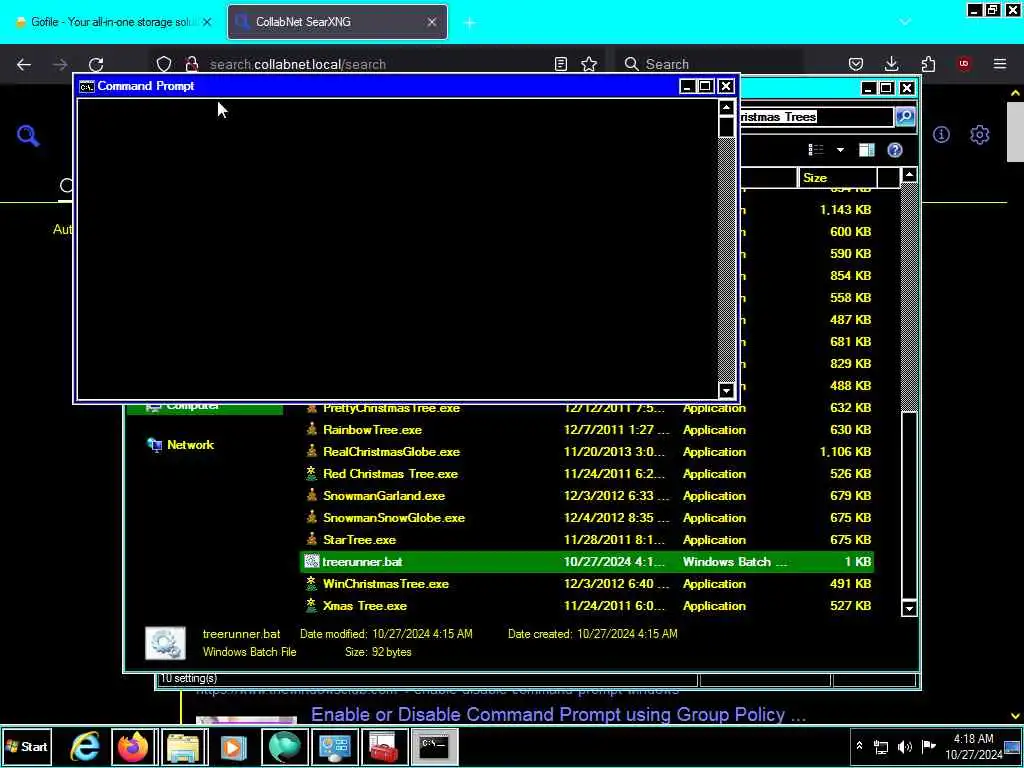Bookmark this page with the star icon
The image size is (1024, 768).
pyautogui.click(x=589, y=64)
